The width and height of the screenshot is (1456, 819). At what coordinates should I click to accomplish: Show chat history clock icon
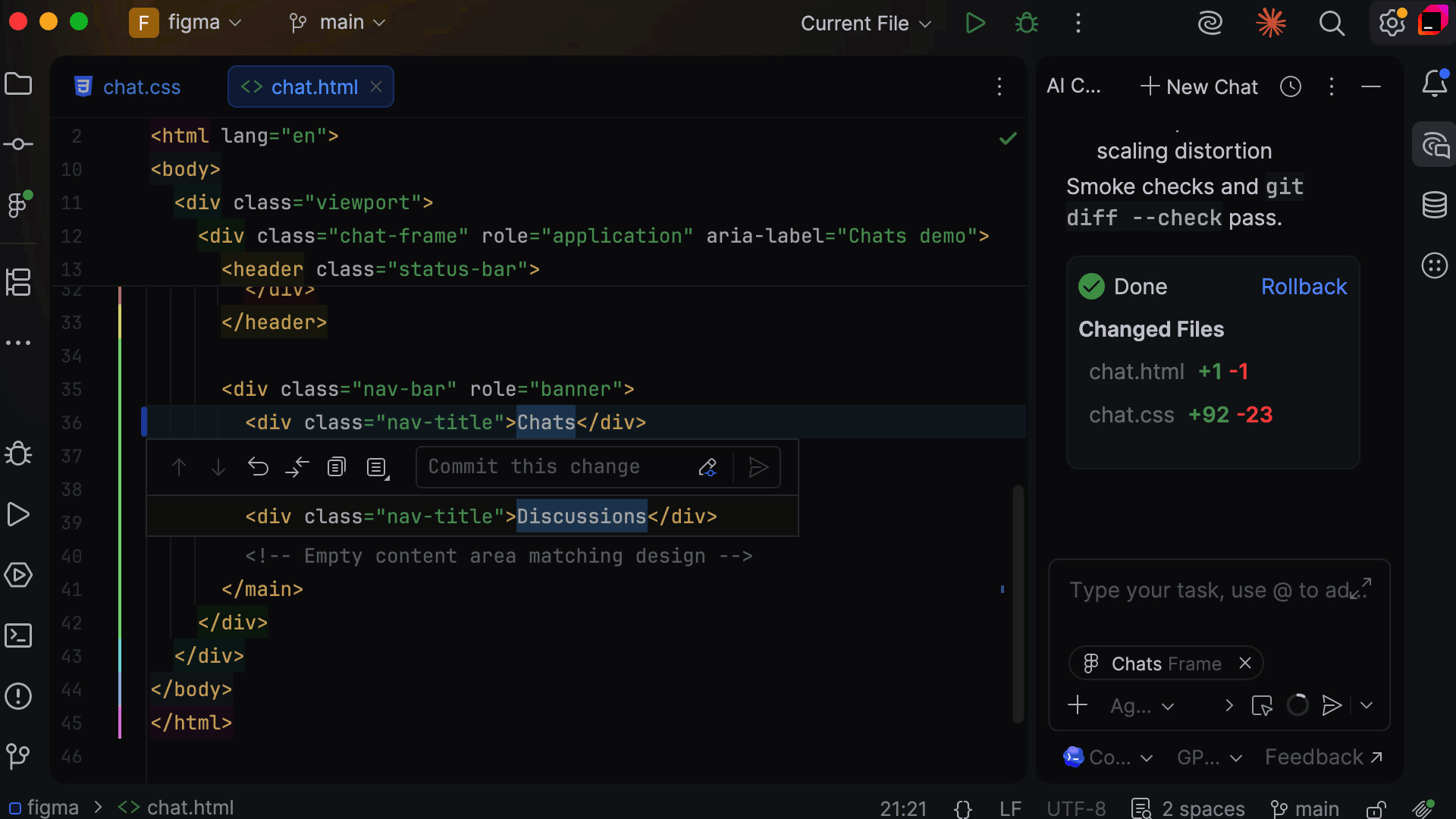(1291, 86)
